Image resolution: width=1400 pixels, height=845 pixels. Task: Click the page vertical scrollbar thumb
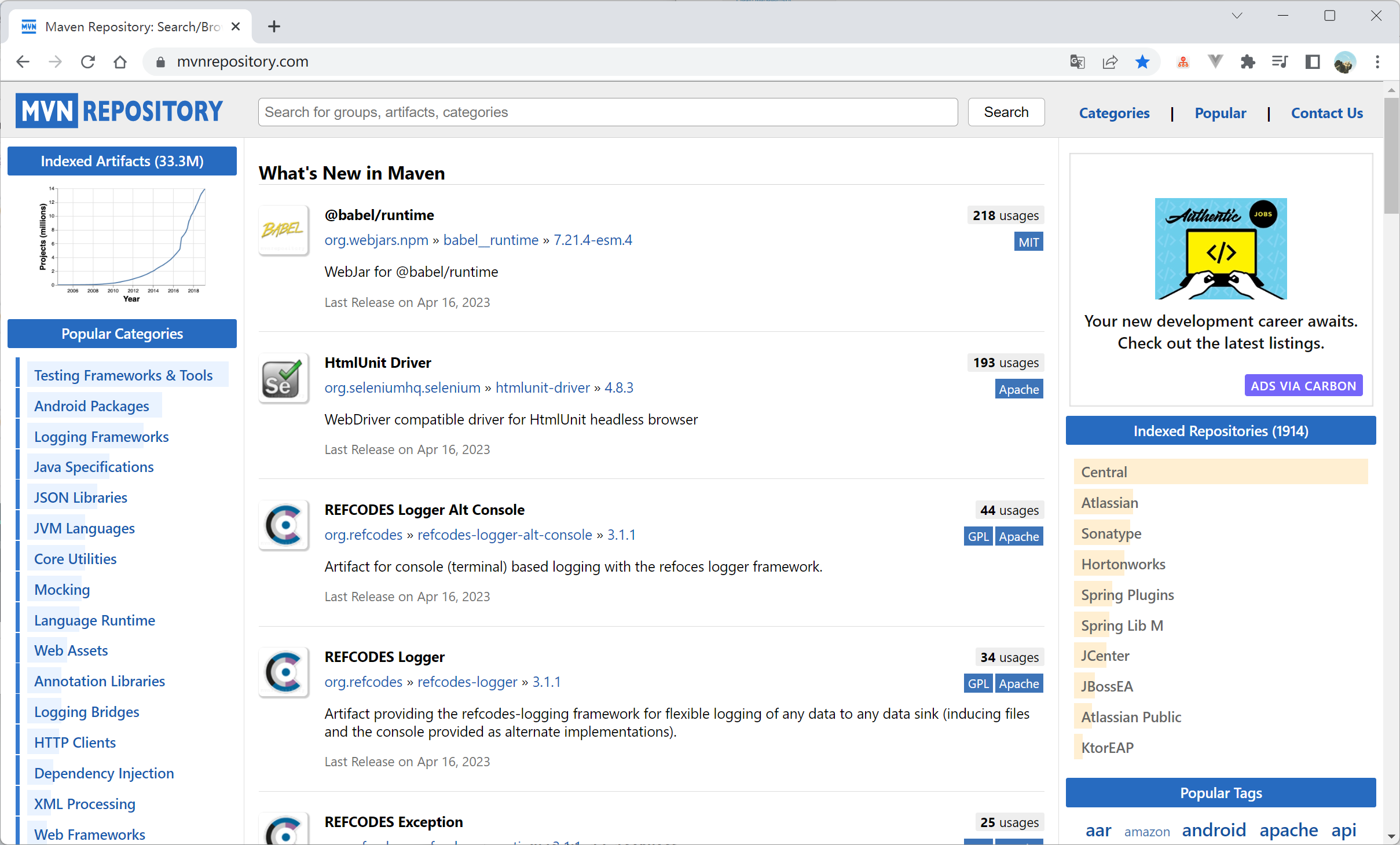click(x=1391, y=155)
